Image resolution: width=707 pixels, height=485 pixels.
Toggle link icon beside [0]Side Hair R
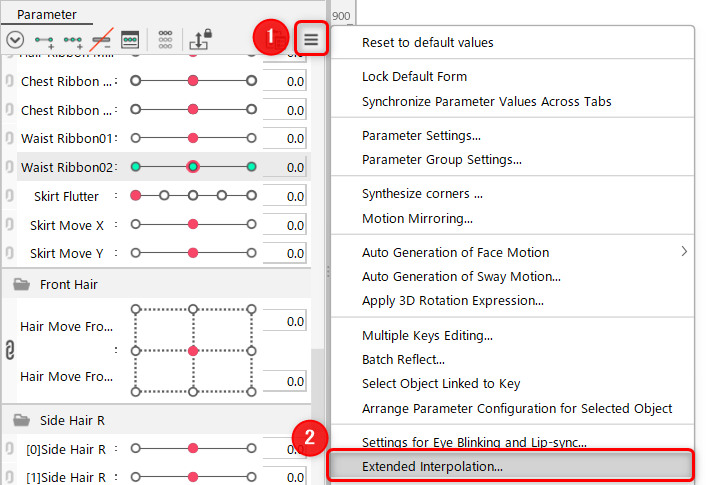click(9, 448)
